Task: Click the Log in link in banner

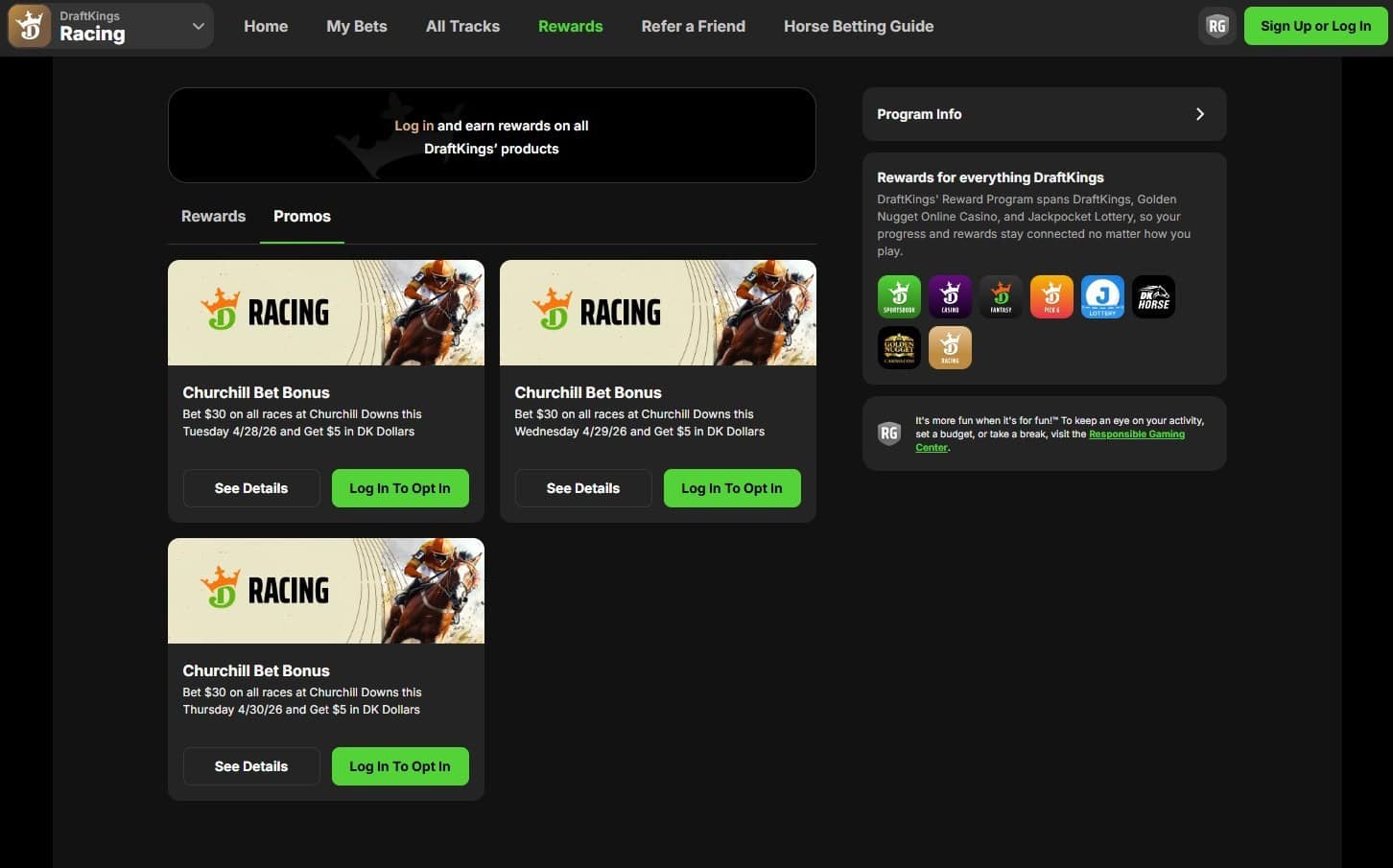Action: pyautogui.click(x=413, y=126)
